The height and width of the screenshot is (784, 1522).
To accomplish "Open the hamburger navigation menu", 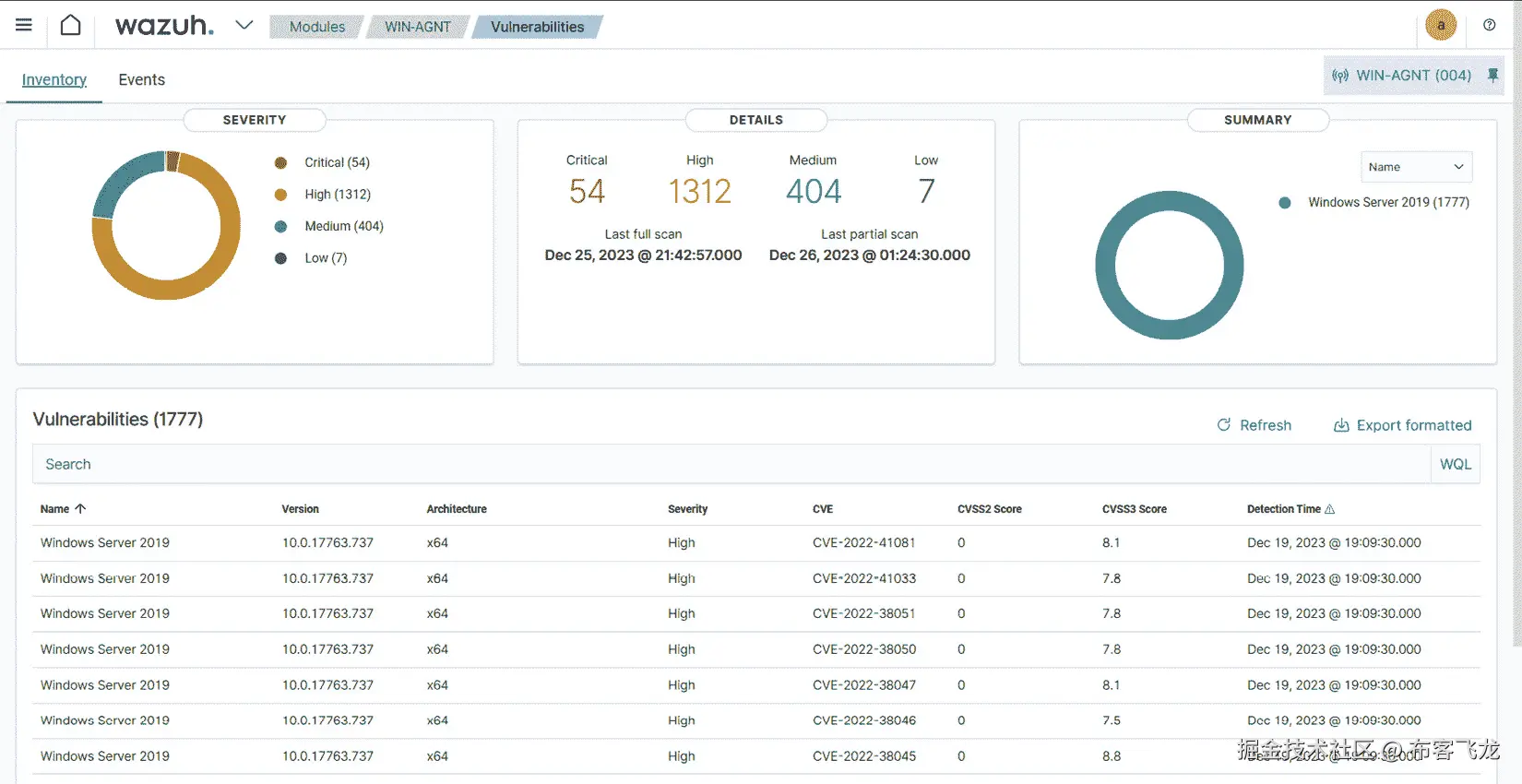I will click(24, 25).
